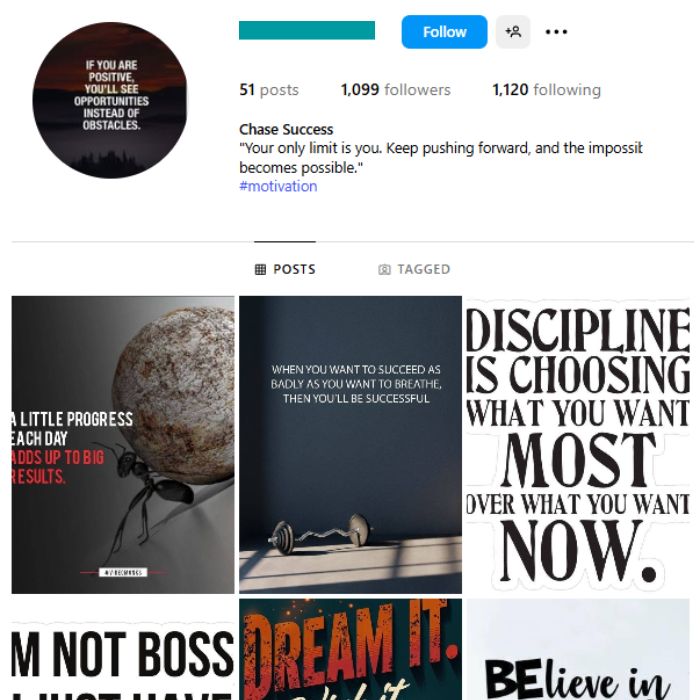Follow the Chase Success account

pyautogui.click(x=444, y=32)
